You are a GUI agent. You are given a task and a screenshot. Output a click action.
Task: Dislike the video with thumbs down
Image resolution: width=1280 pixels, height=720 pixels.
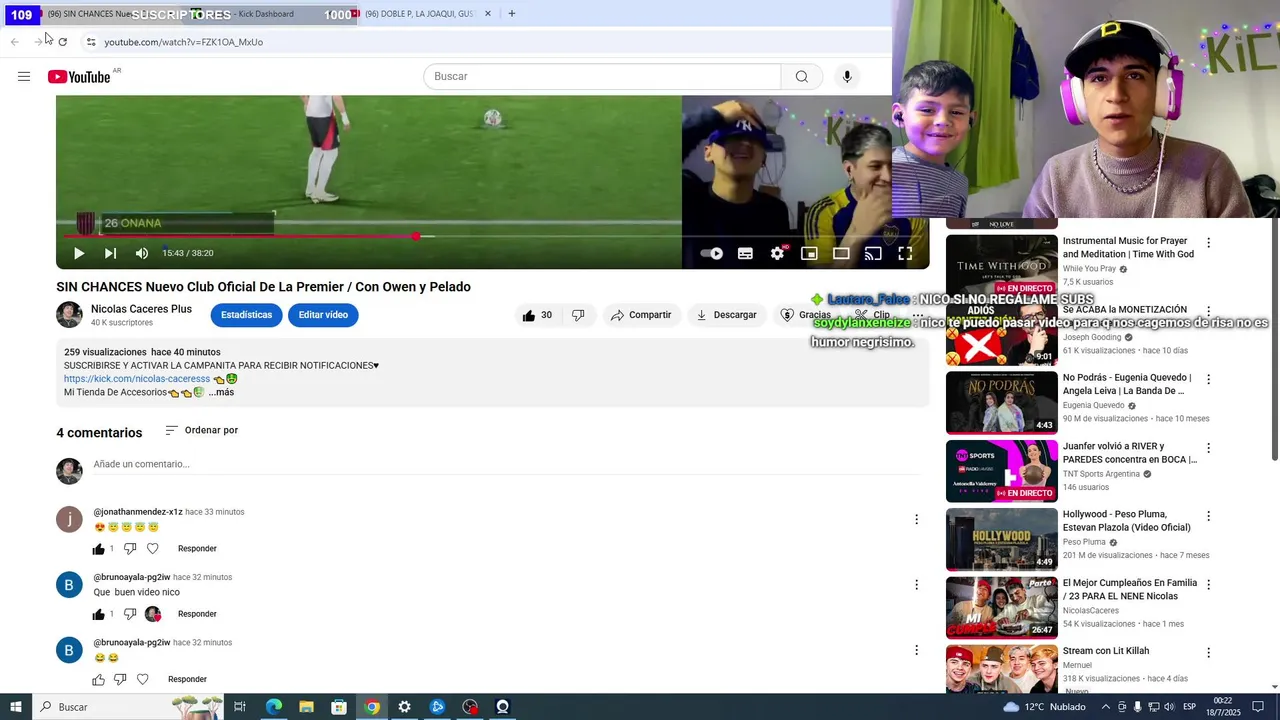[x=578, y=315]
